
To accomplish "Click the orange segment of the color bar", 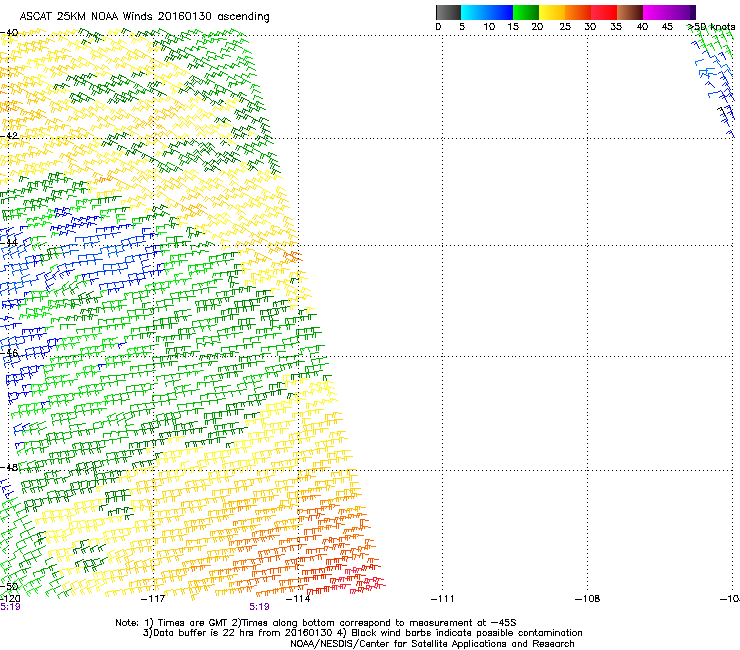I will pos(578,12).
